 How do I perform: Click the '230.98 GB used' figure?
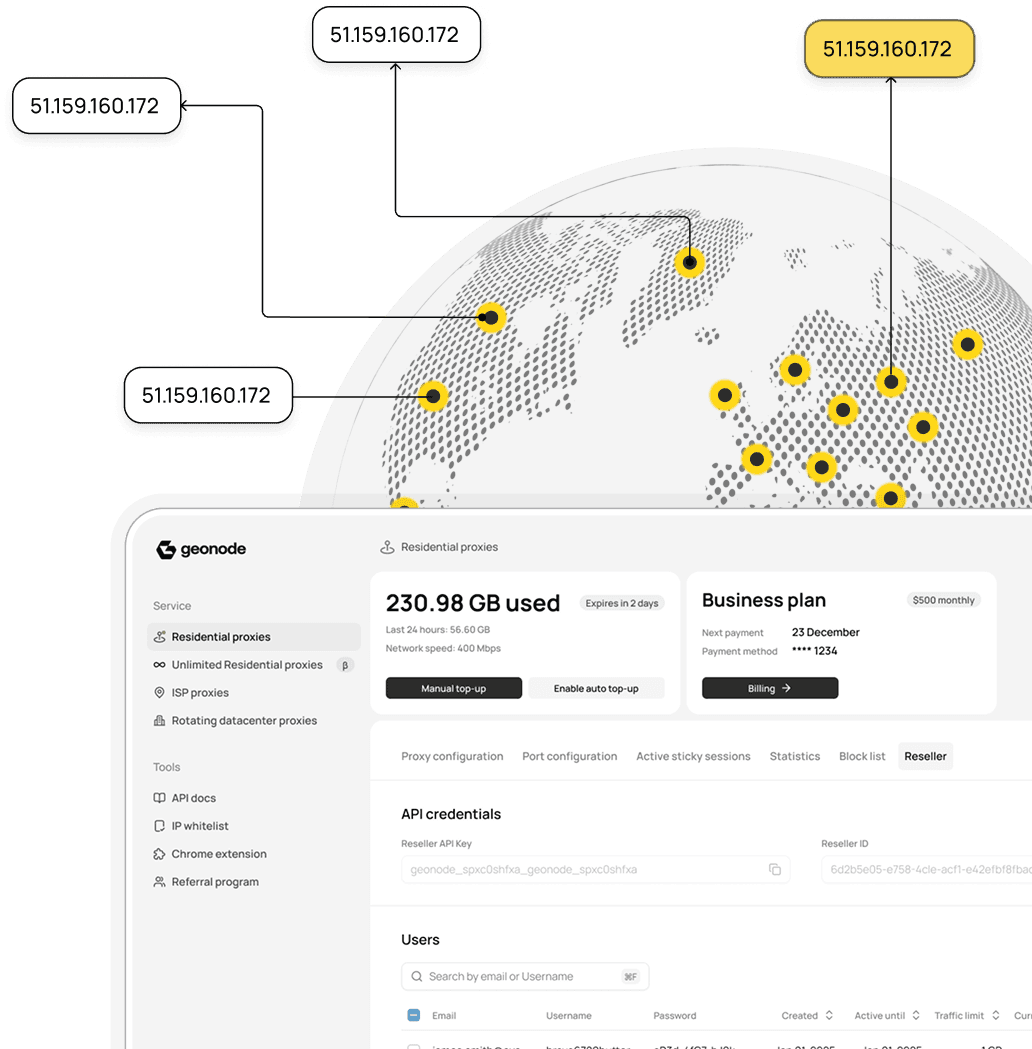pos(473,603)
